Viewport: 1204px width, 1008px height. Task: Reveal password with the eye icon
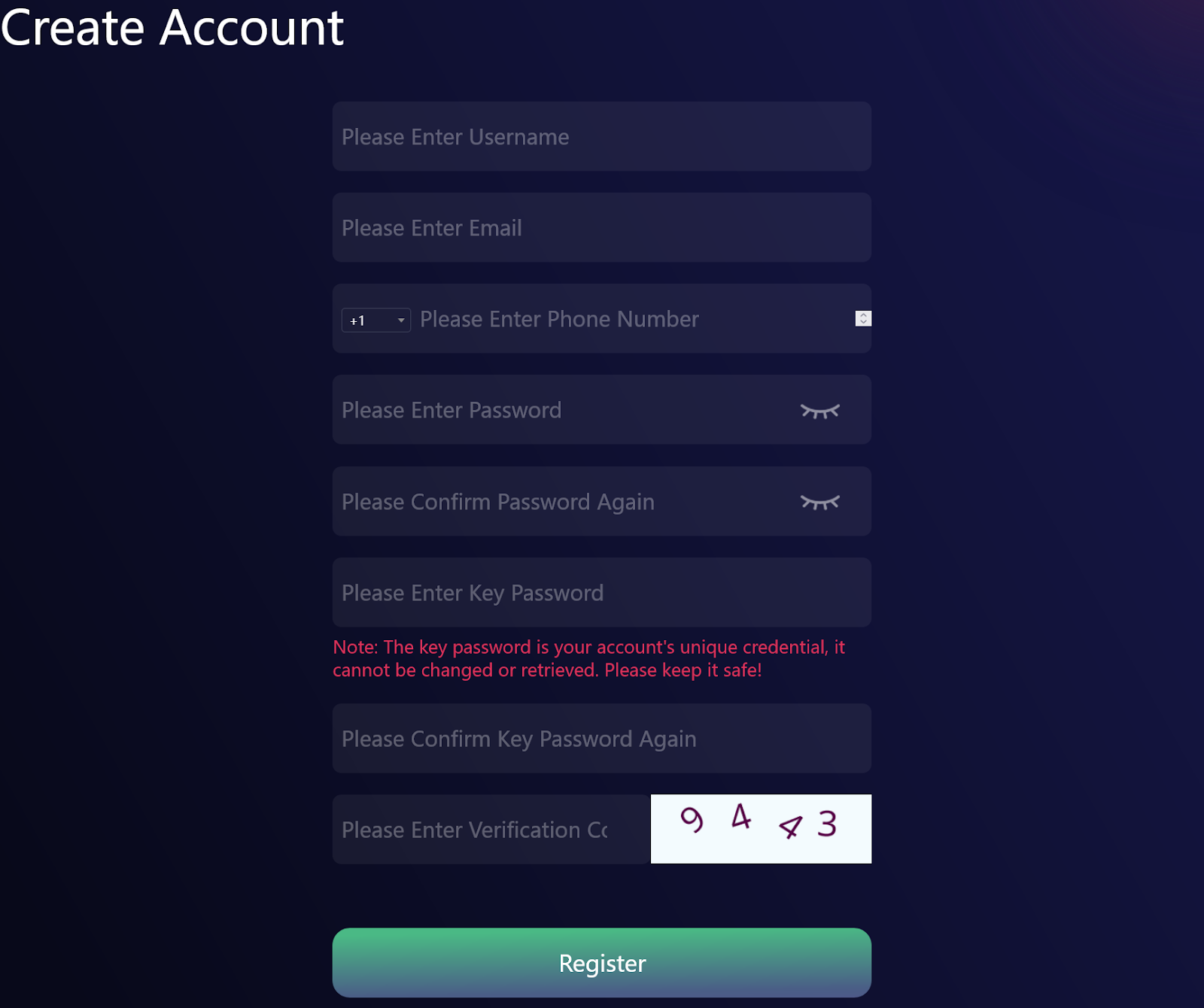(819, 411)
